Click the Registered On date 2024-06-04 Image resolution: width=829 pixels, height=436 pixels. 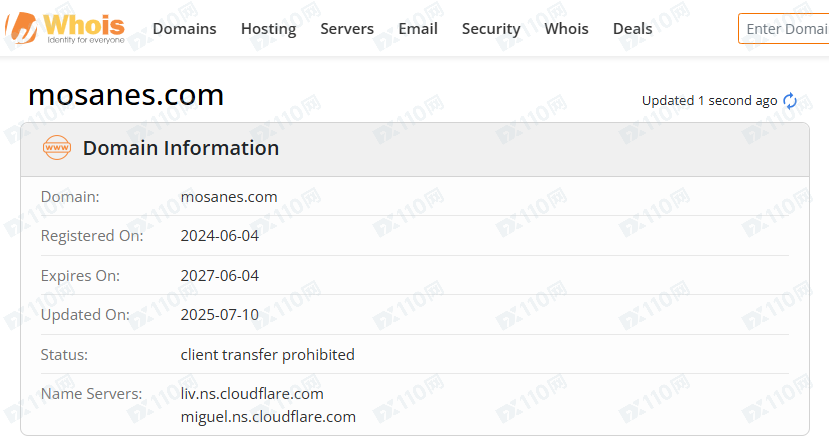tap(219, 236)
